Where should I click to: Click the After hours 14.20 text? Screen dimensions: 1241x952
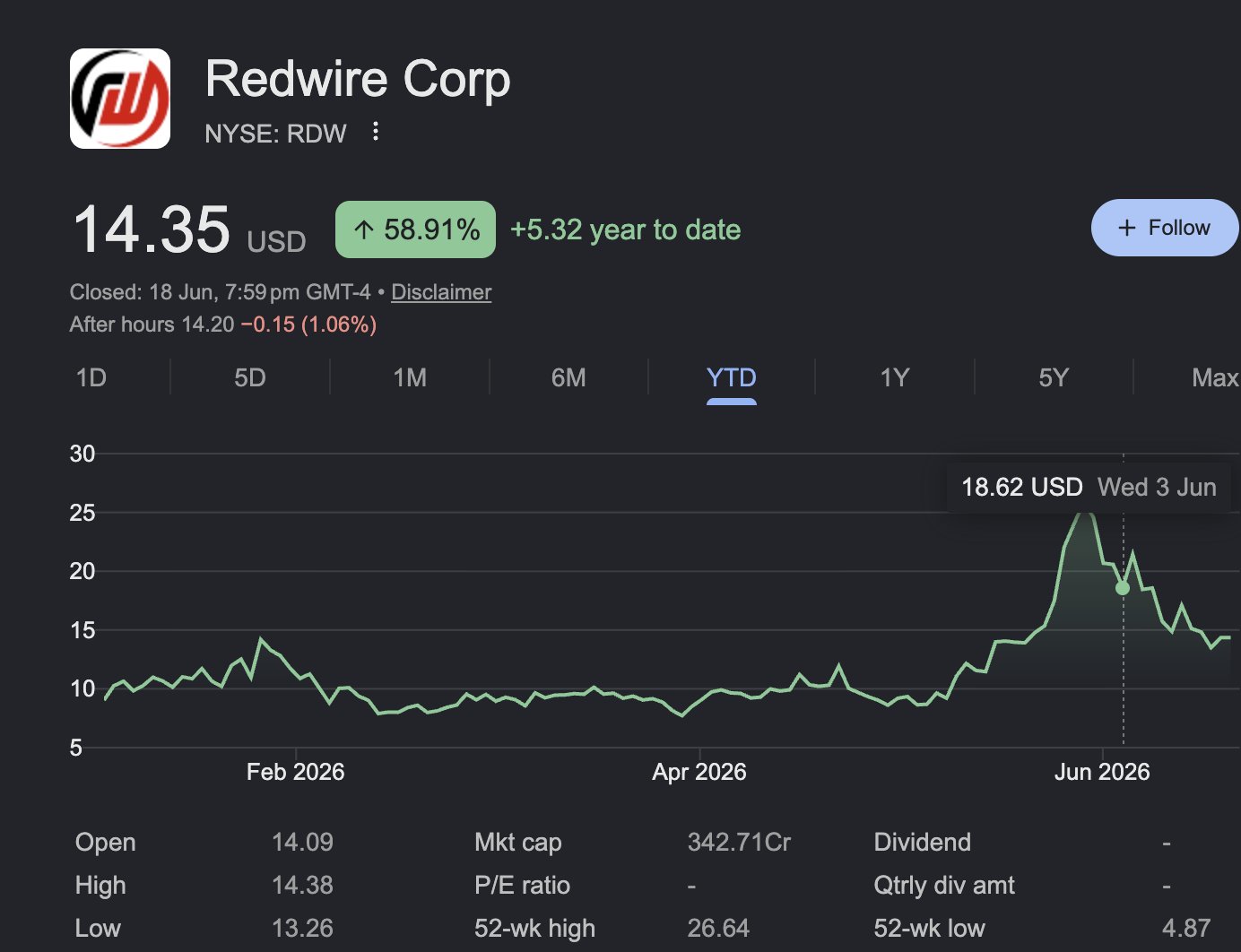[x=152, y=325]
